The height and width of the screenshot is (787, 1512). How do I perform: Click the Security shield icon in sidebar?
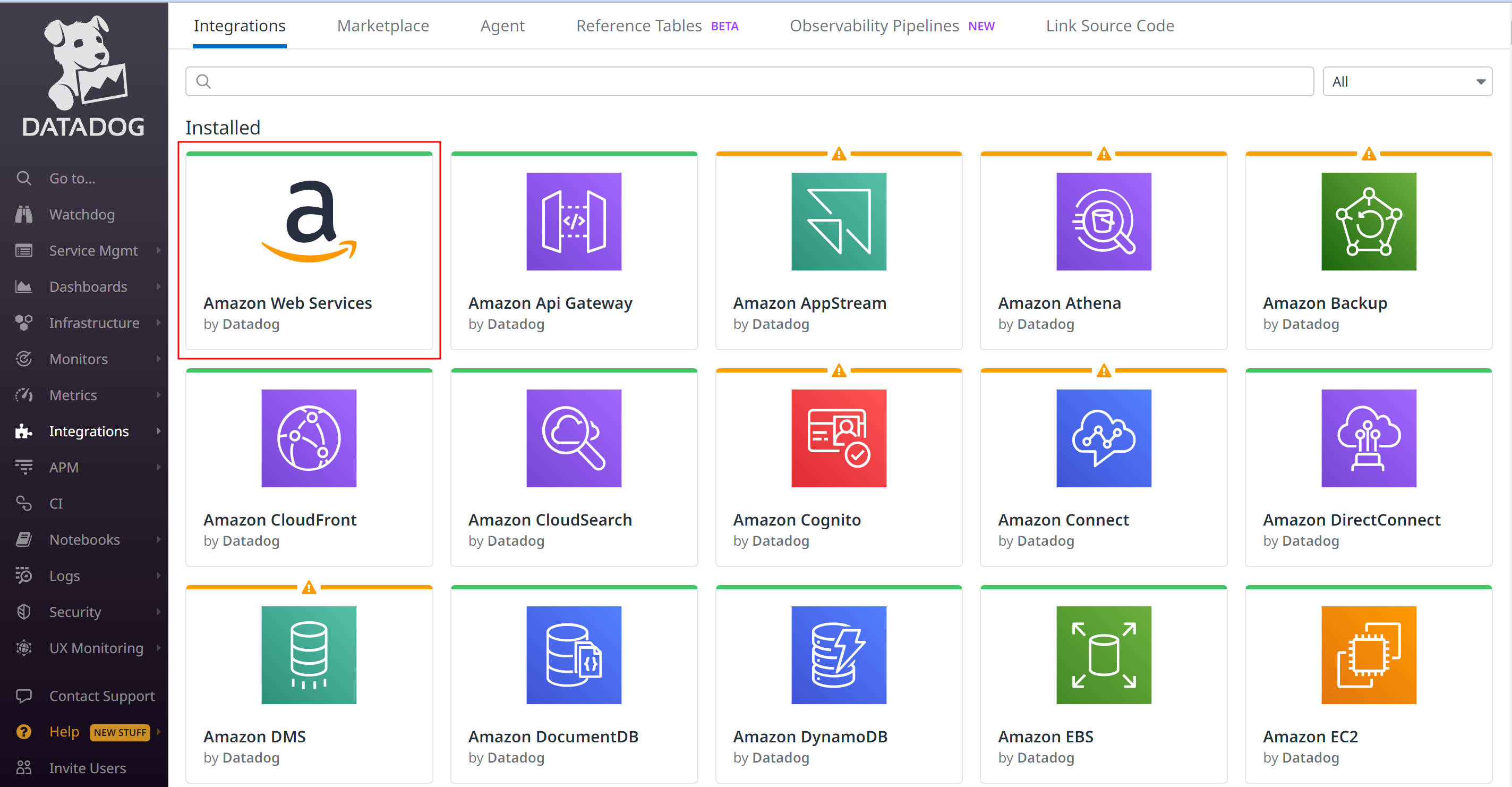coord(23,612)
